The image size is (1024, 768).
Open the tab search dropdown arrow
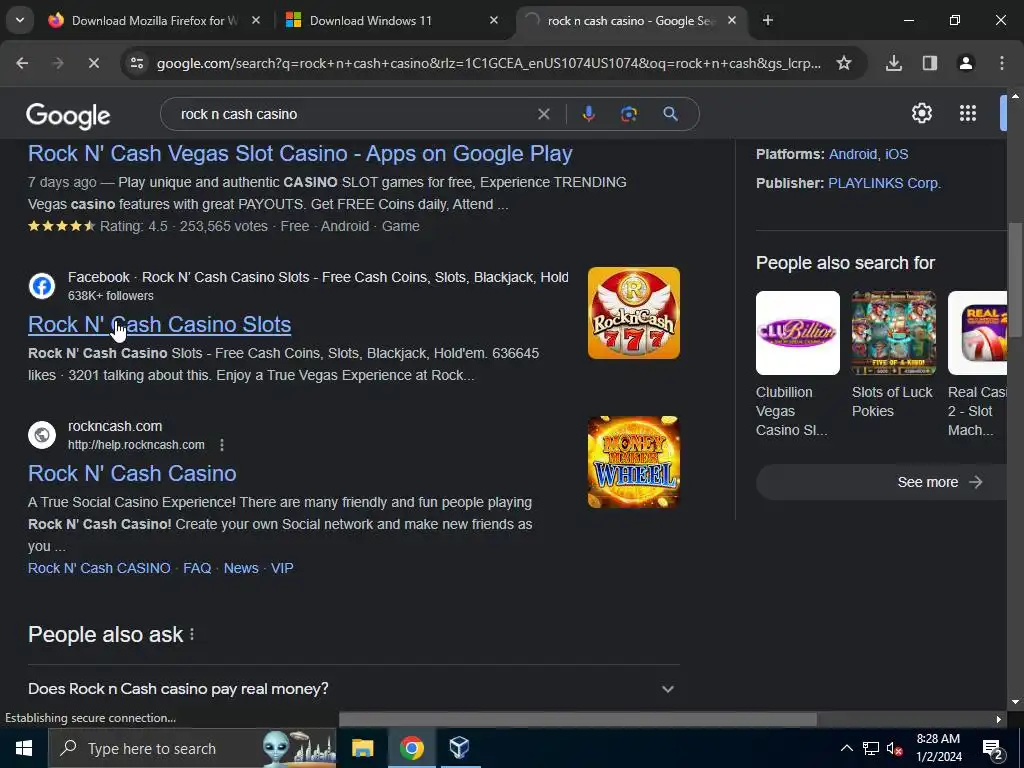pyautogui.click(x=20, y=20)
